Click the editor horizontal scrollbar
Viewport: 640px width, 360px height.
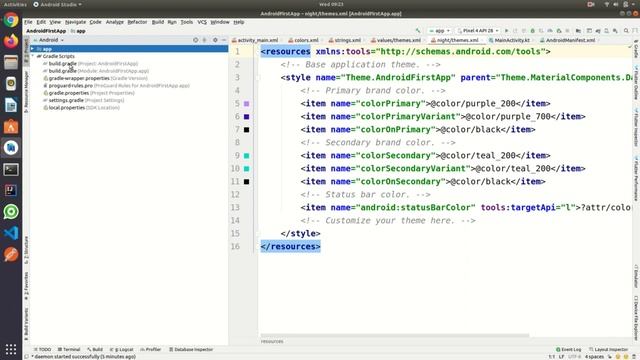(x=395, y=336)
